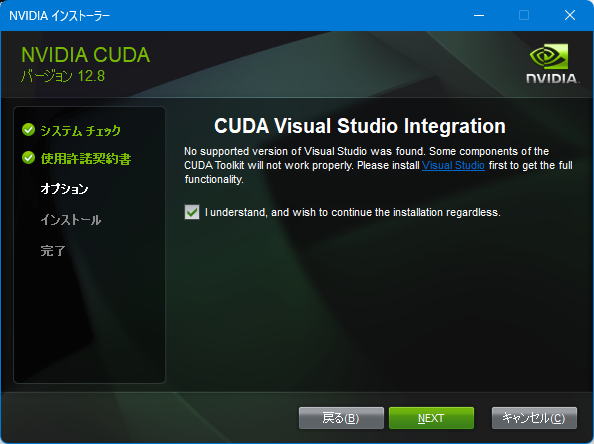Select the 完了 step in sidebar
594x444 pixels.
click(53, 250)
